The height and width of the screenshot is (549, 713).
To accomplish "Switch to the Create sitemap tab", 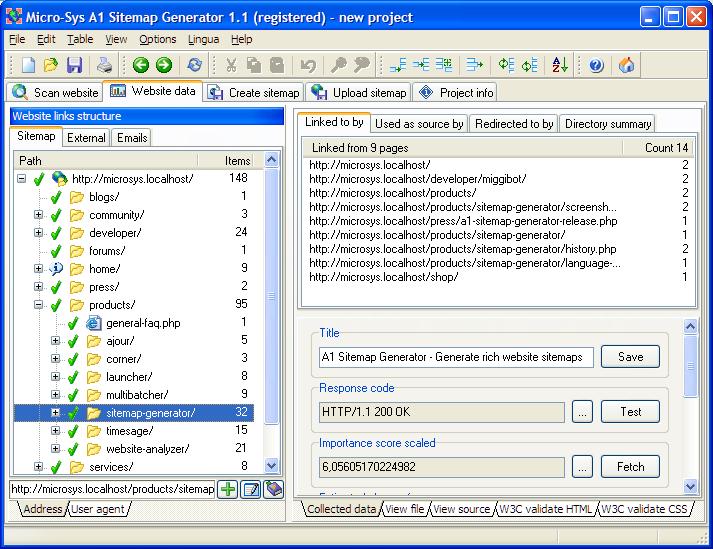I will (x=253, y=92).
